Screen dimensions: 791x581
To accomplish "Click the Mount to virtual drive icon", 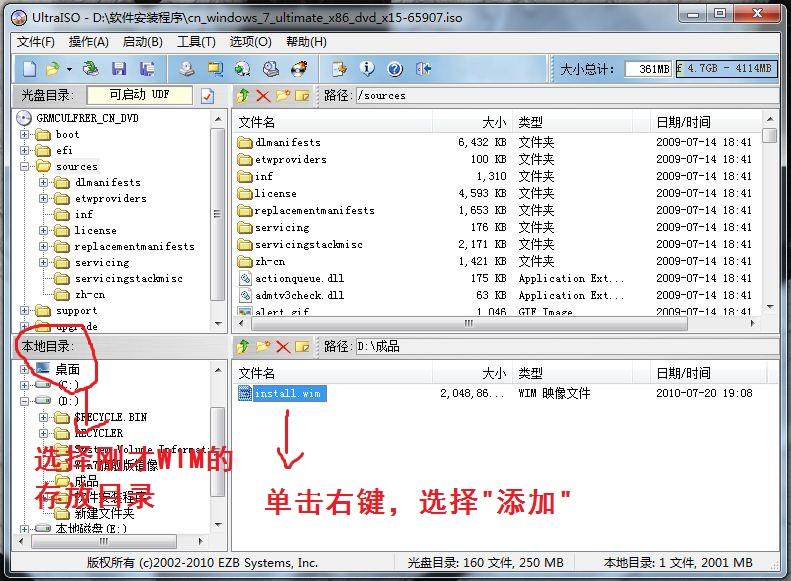I will (x=271, y=69).
